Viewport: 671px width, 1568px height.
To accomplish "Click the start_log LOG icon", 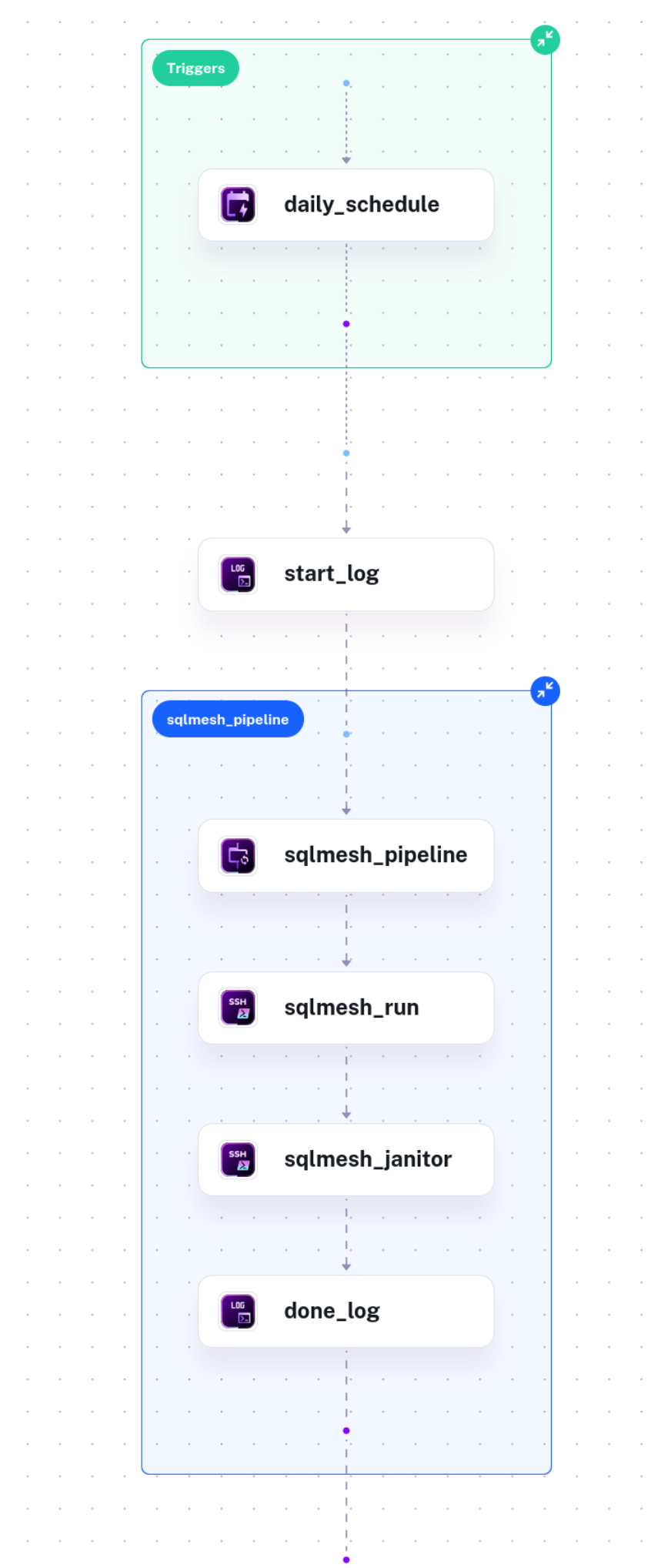I will 238,574.
